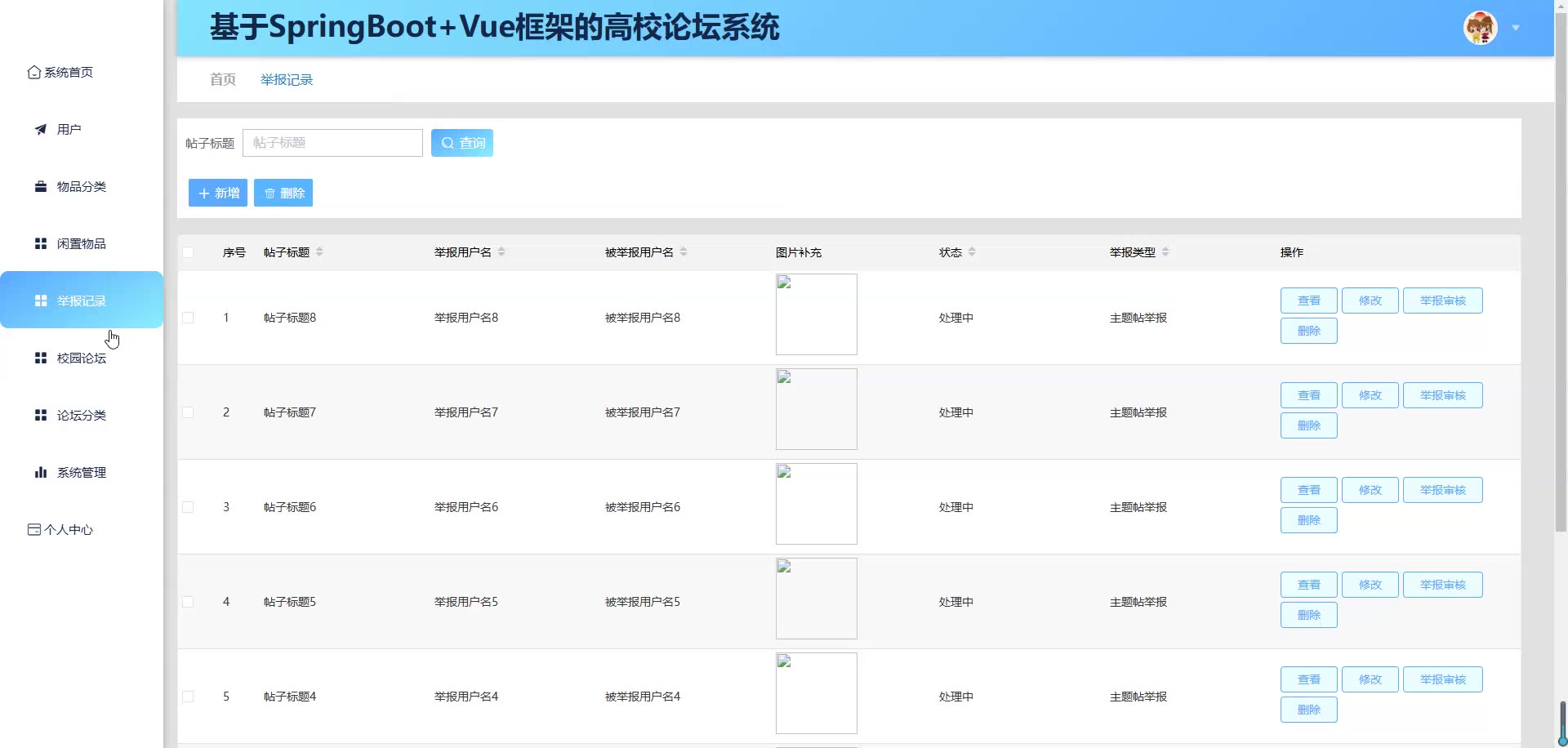Click 修改 for 帖子标题5 row
This screenshot has width=1568, height=748.
[x=1370, y=585]
